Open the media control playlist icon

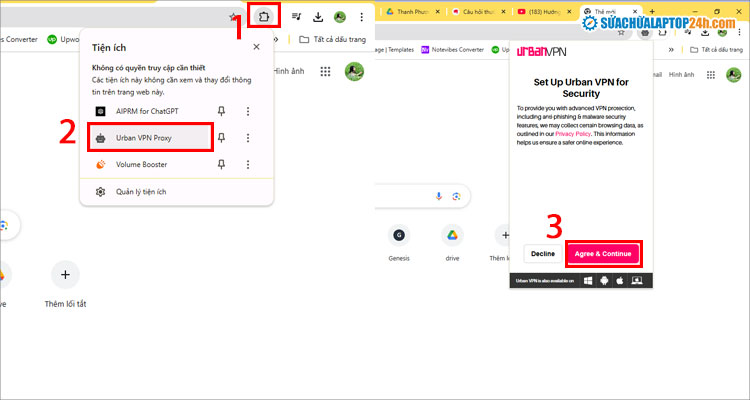tap(297, 17)
